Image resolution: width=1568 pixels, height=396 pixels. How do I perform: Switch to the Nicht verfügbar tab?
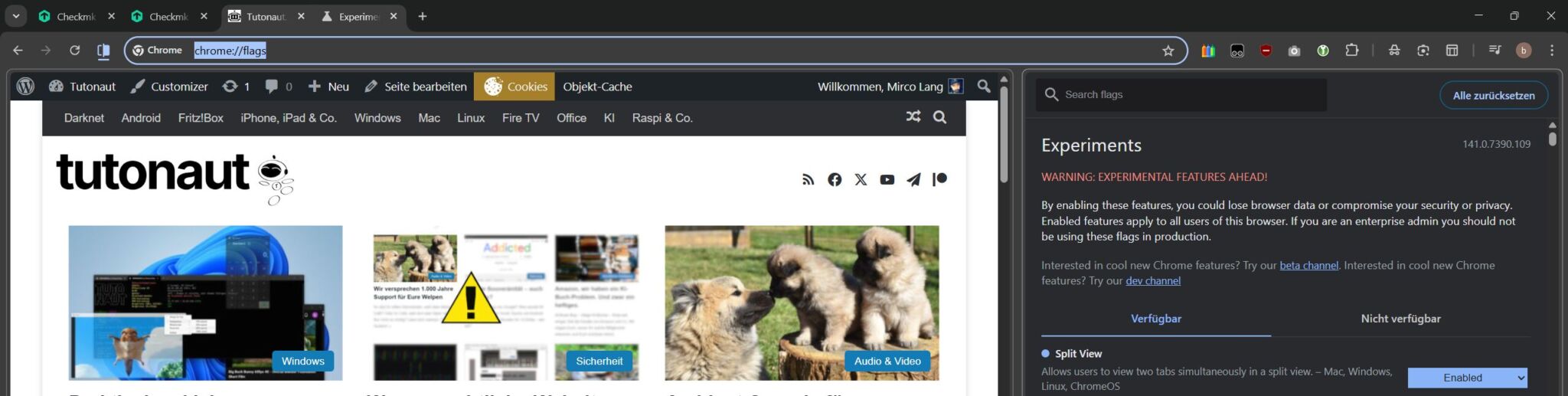(1400, 319)
